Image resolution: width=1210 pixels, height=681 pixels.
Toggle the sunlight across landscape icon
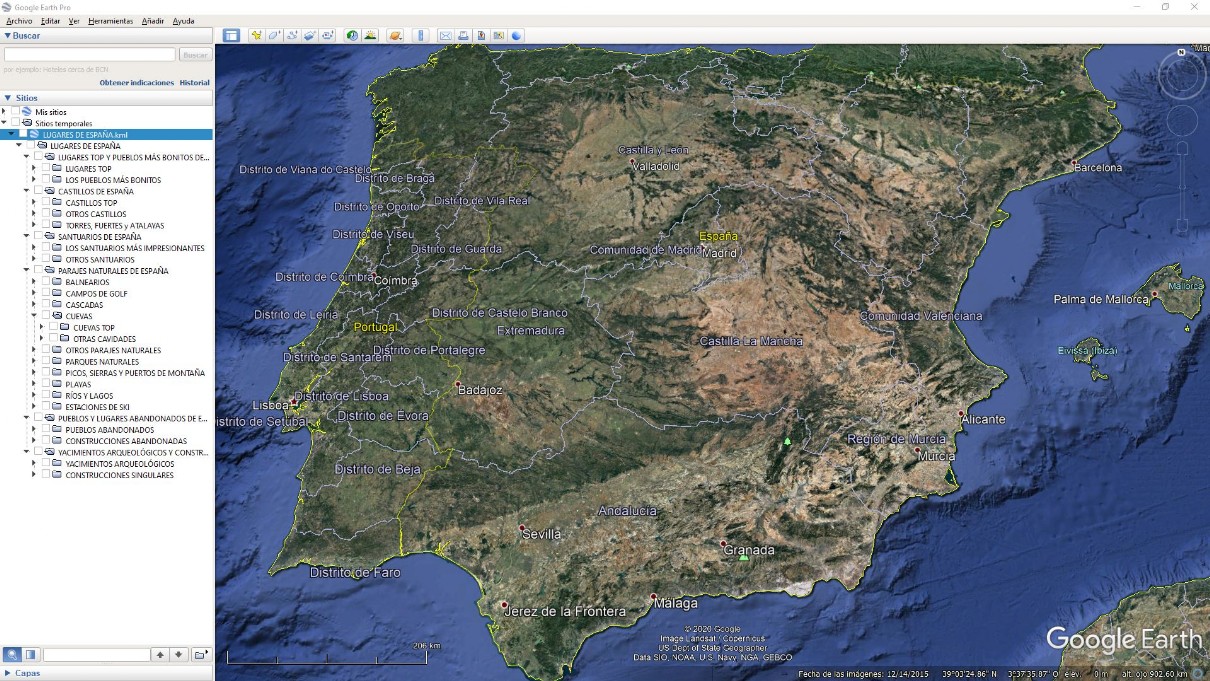click(x=370, y=35)
